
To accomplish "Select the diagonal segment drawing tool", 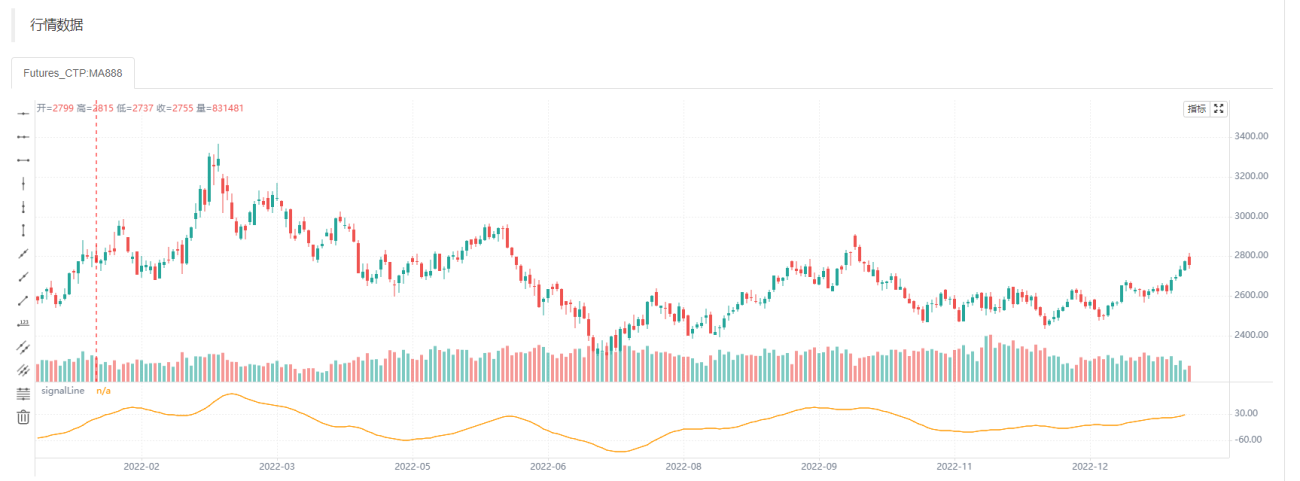I will click(x=24, y=300).
